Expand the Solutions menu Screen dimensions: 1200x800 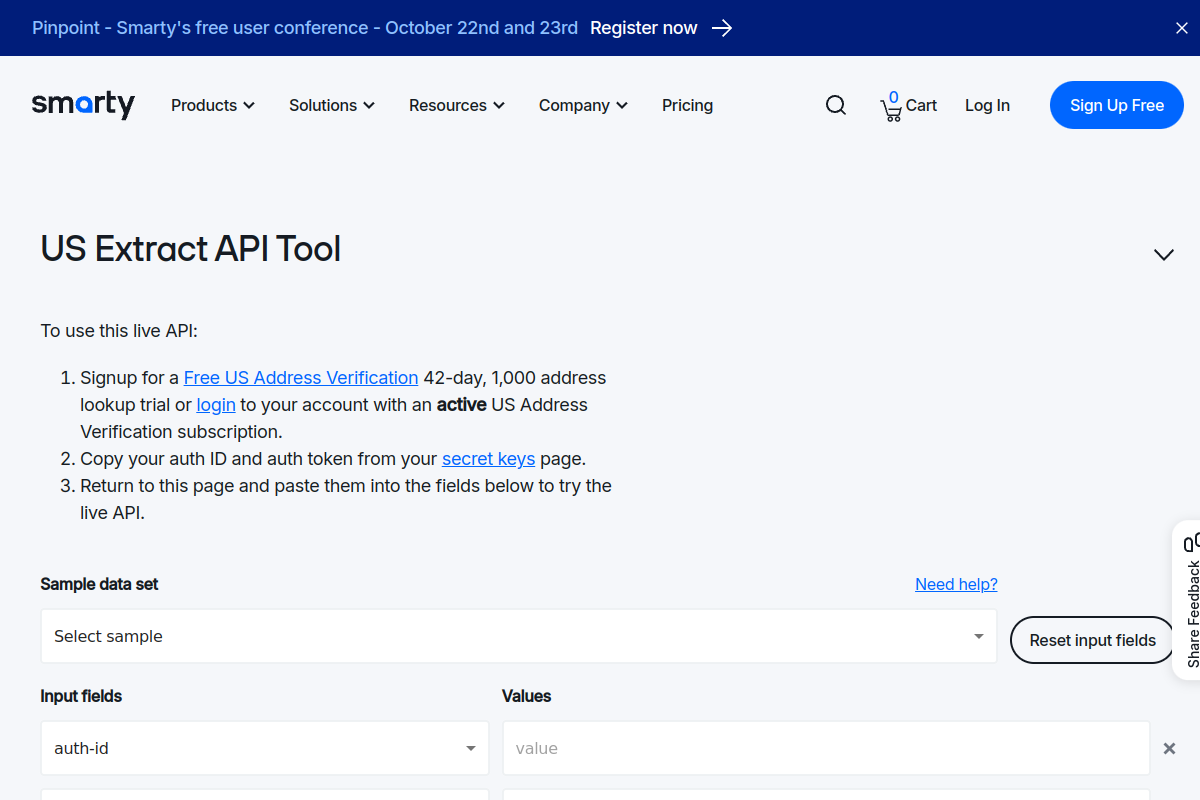(x=332, y=105)
